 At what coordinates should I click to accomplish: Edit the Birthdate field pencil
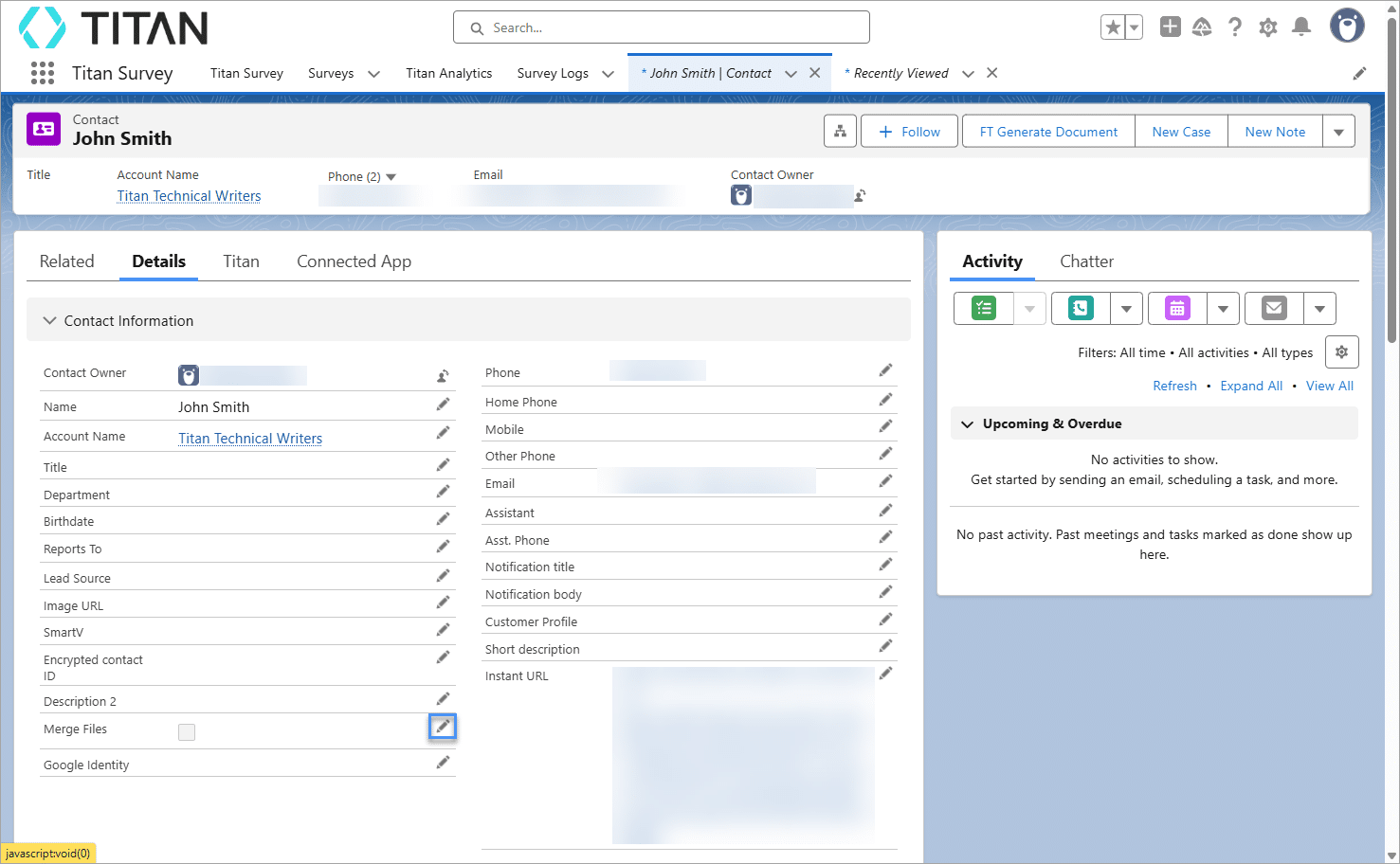pos(443,519)
